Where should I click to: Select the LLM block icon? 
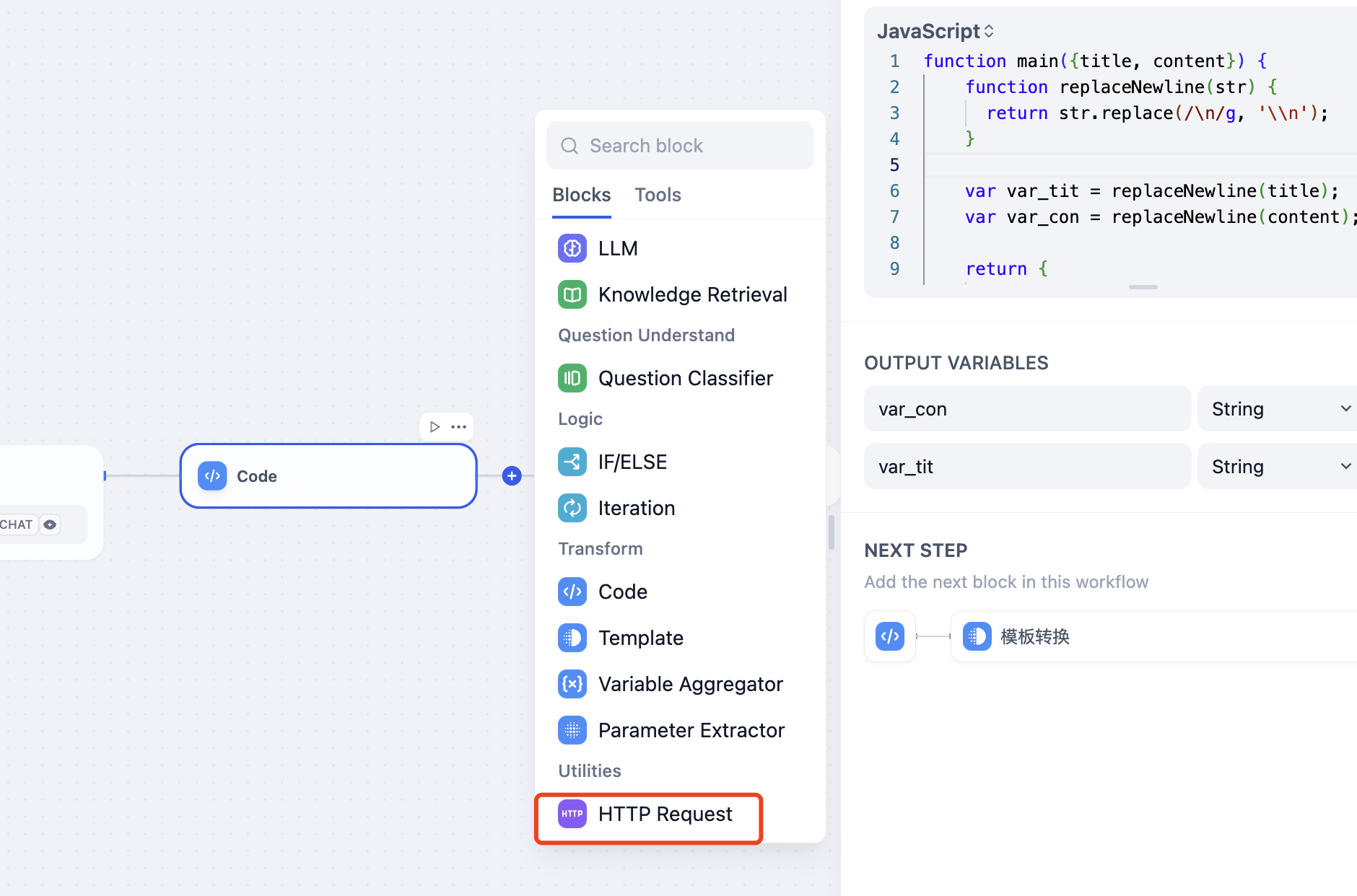click(572, 248)
